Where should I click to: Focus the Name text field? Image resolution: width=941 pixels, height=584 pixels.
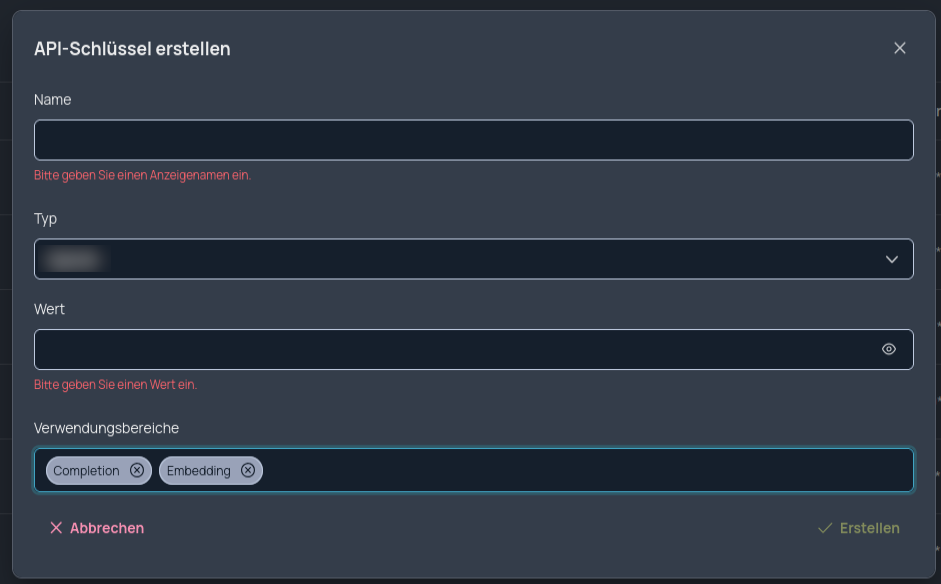474,140
